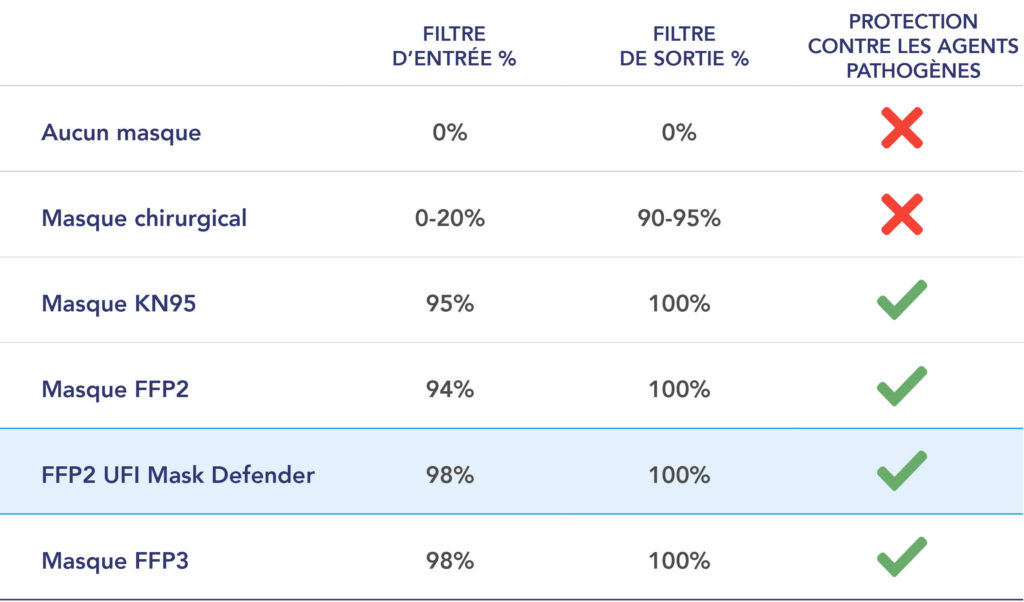This screenshot has width=1024, height=602.
Task: Click the red cross for Masque chirurgical
Action: [x=902, y=214]
